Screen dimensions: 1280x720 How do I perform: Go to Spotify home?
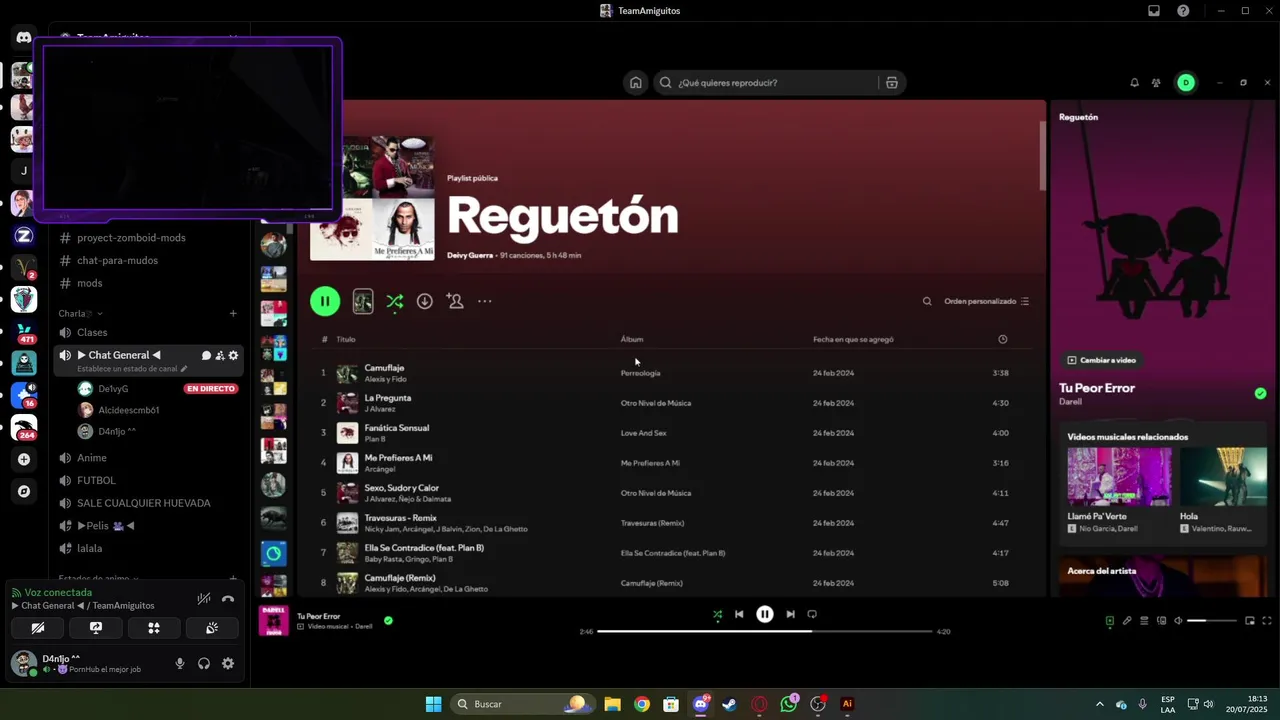click(635, 83)
